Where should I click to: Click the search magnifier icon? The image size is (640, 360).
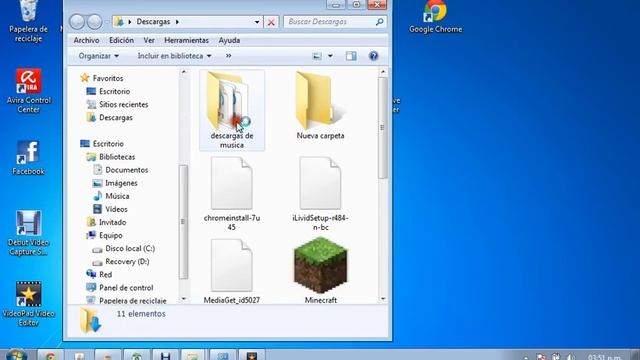click(x=379, y=22)
